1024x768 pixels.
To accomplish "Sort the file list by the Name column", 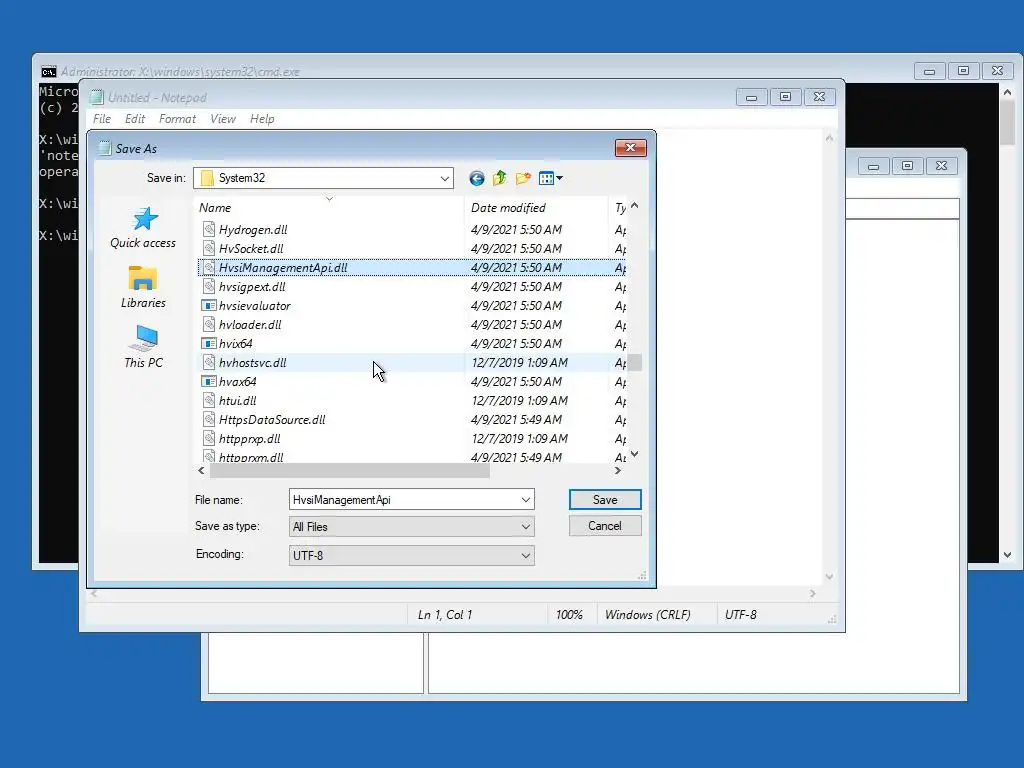I will point(330,208).
